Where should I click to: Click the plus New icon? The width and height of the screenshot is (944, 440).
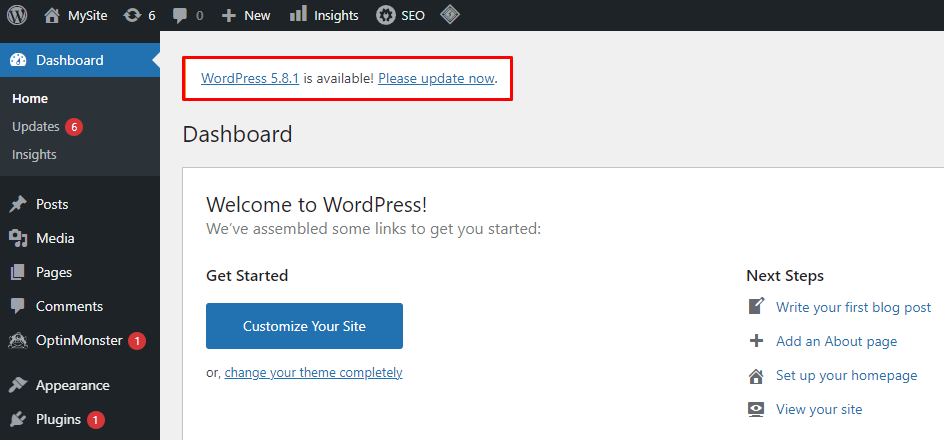coord(229,15)
